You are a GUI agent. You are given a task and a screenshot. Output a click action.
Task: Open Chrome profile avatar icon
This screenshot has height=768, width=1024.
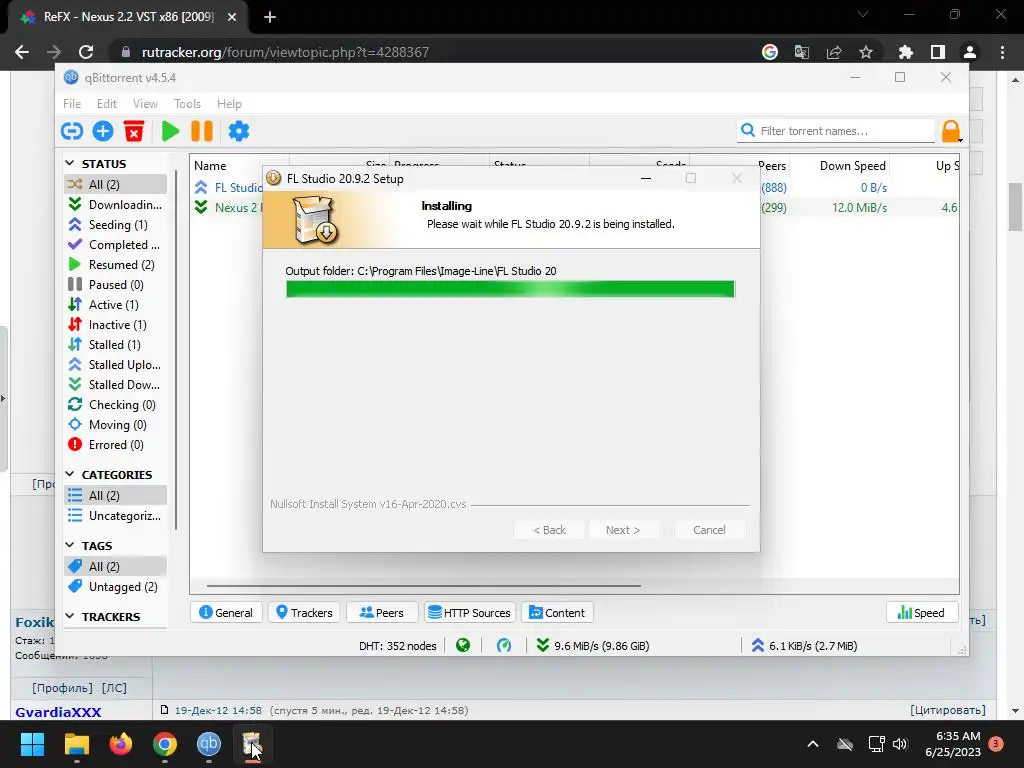pos(970,52)
